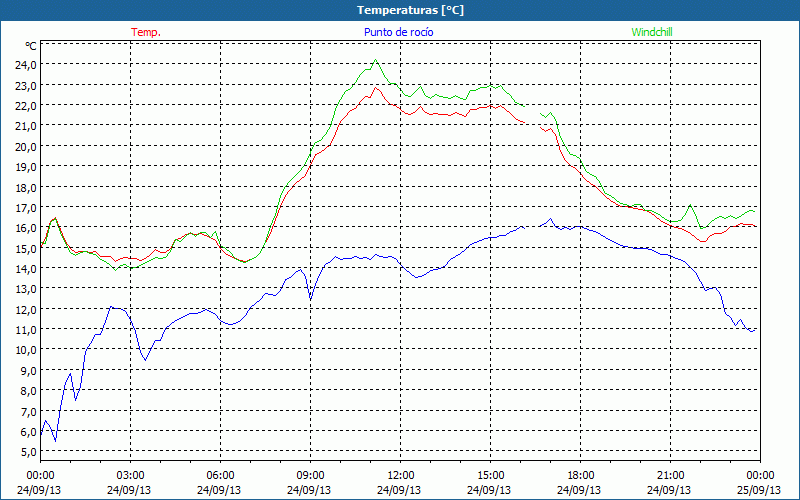Click the '24,0' y-axis value

pyautogui.click(x=27, y=65)
